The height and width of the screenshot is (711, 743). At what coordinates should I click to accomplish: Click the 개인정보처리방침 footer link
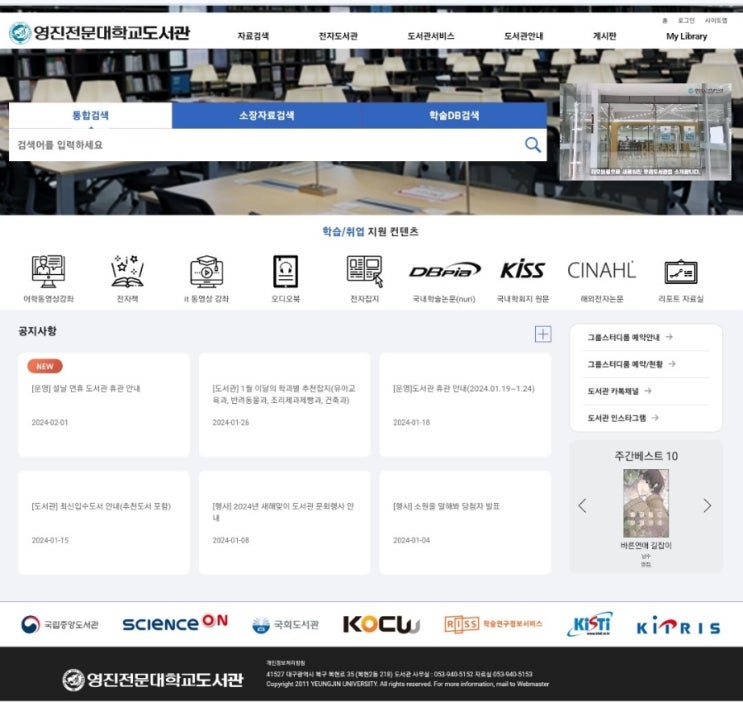coord(286,663)
